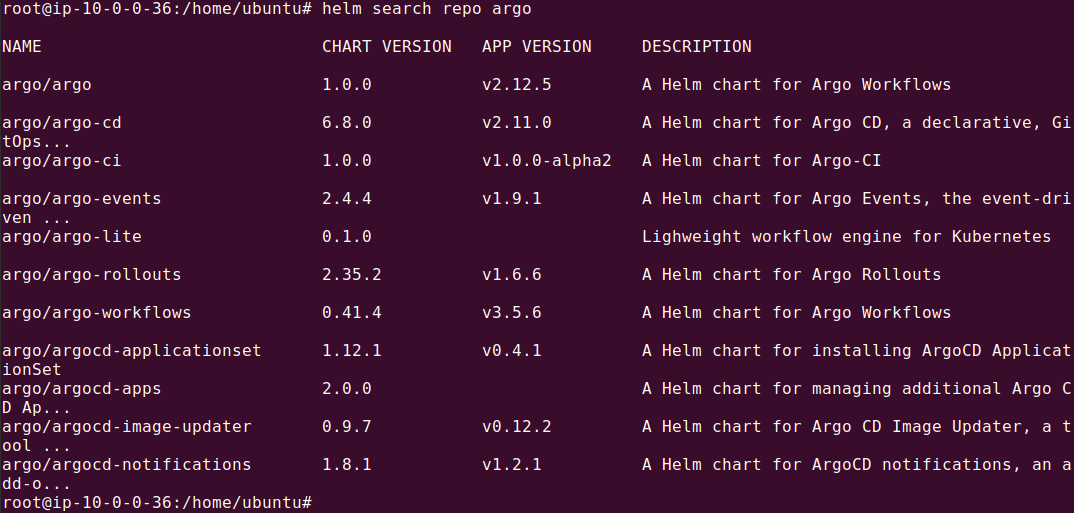
Task: Click app version v1.0.0-alpha2
Action: pyautogui.click(x=546, y=161)
